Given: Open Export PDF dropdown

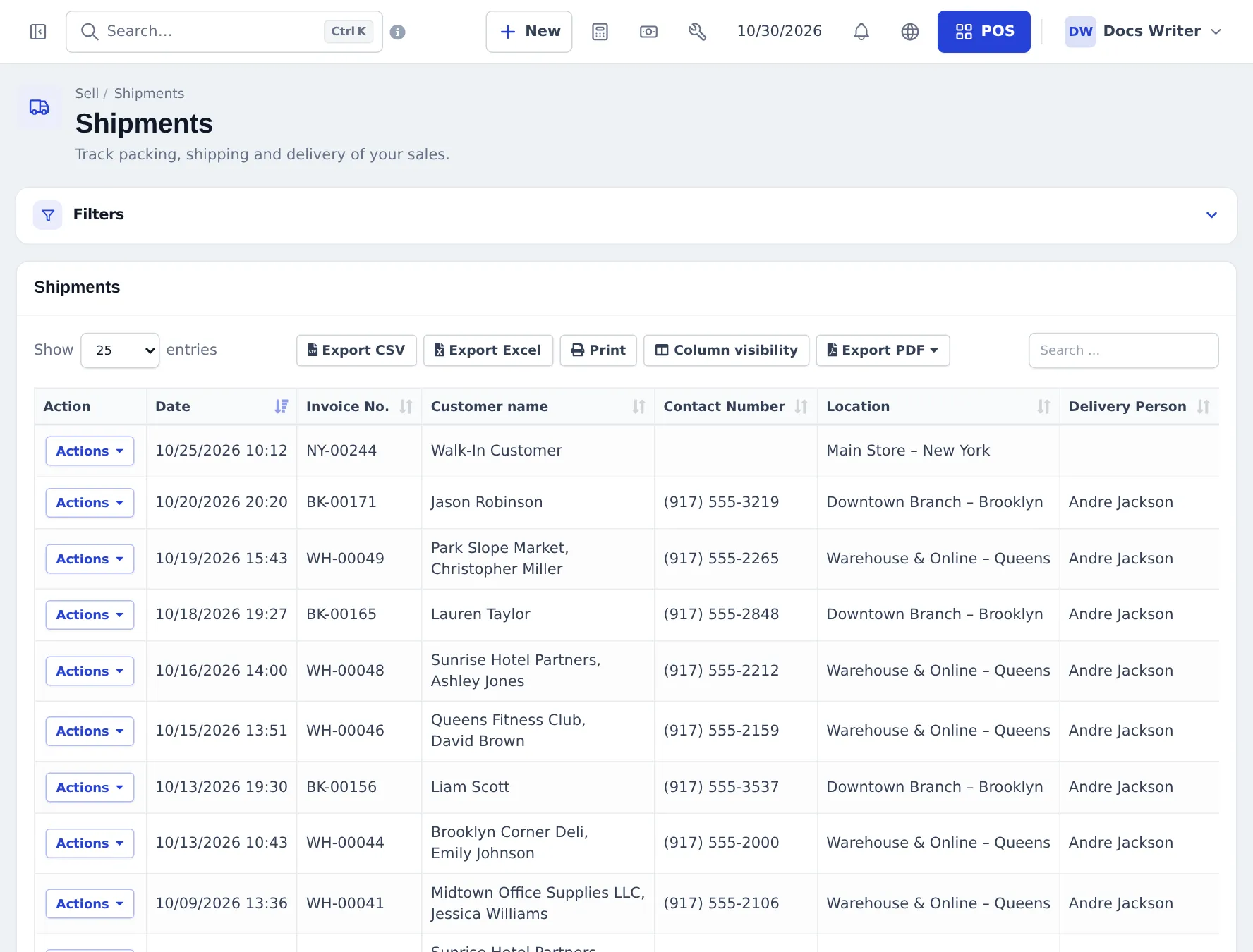Looking at the screenshot, I should (883, 350).
